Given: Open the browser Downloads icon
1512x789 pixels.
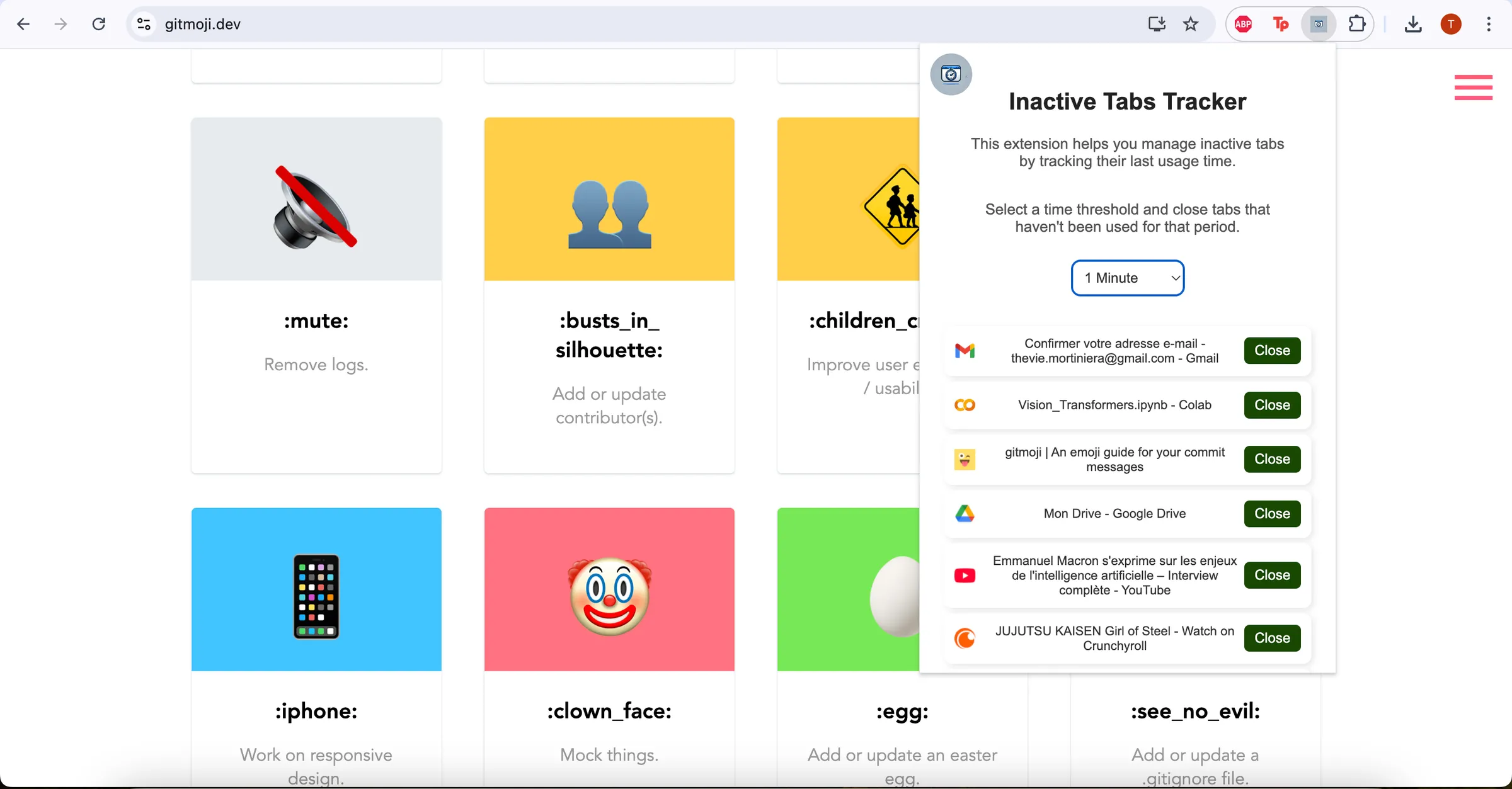Looking at the screenshot, I should [x=1414, y=24].
